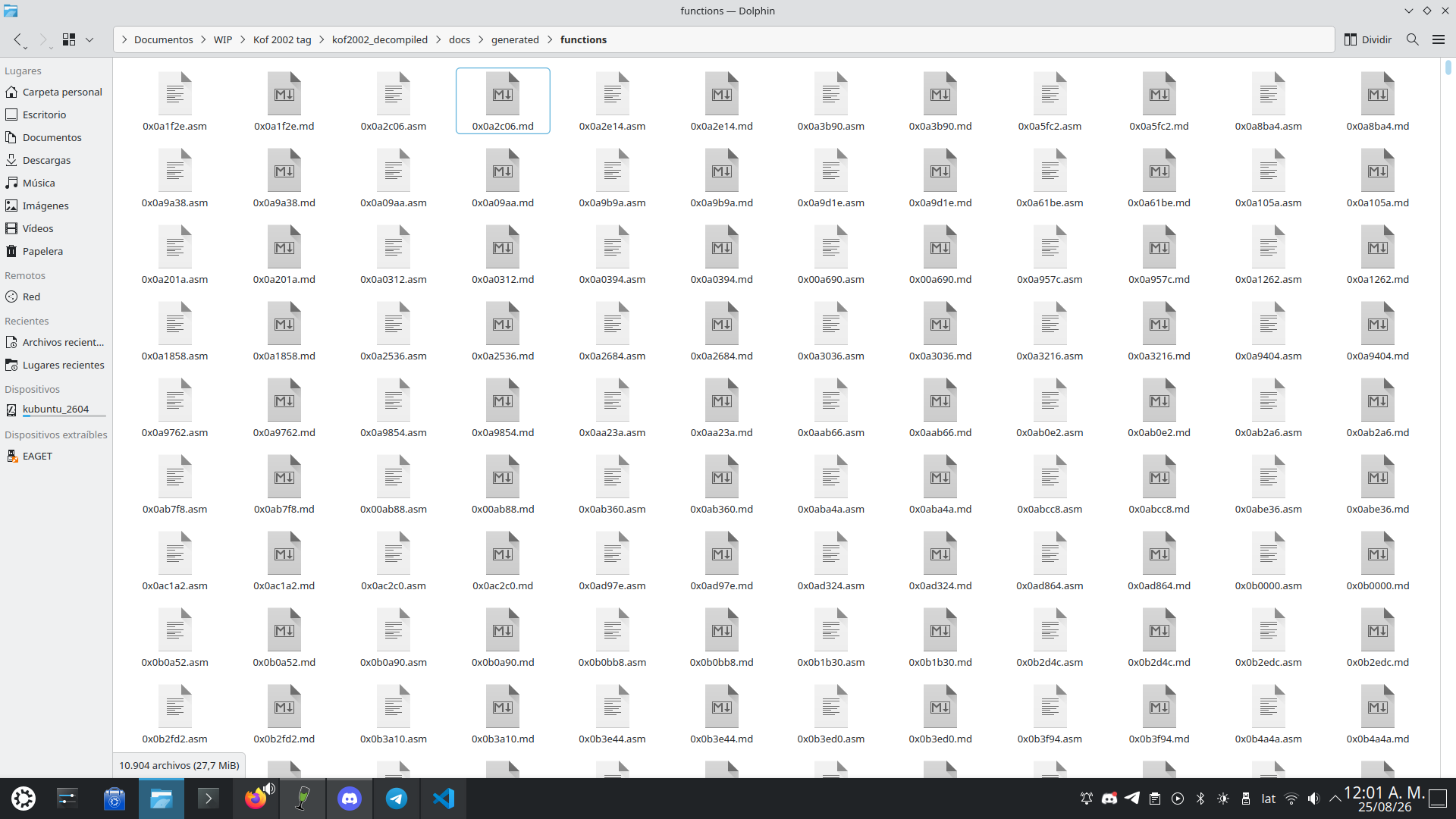Select the EAGET removable device
The width and height of the screenshot is (1456, 819).
(x=56, y=456)
